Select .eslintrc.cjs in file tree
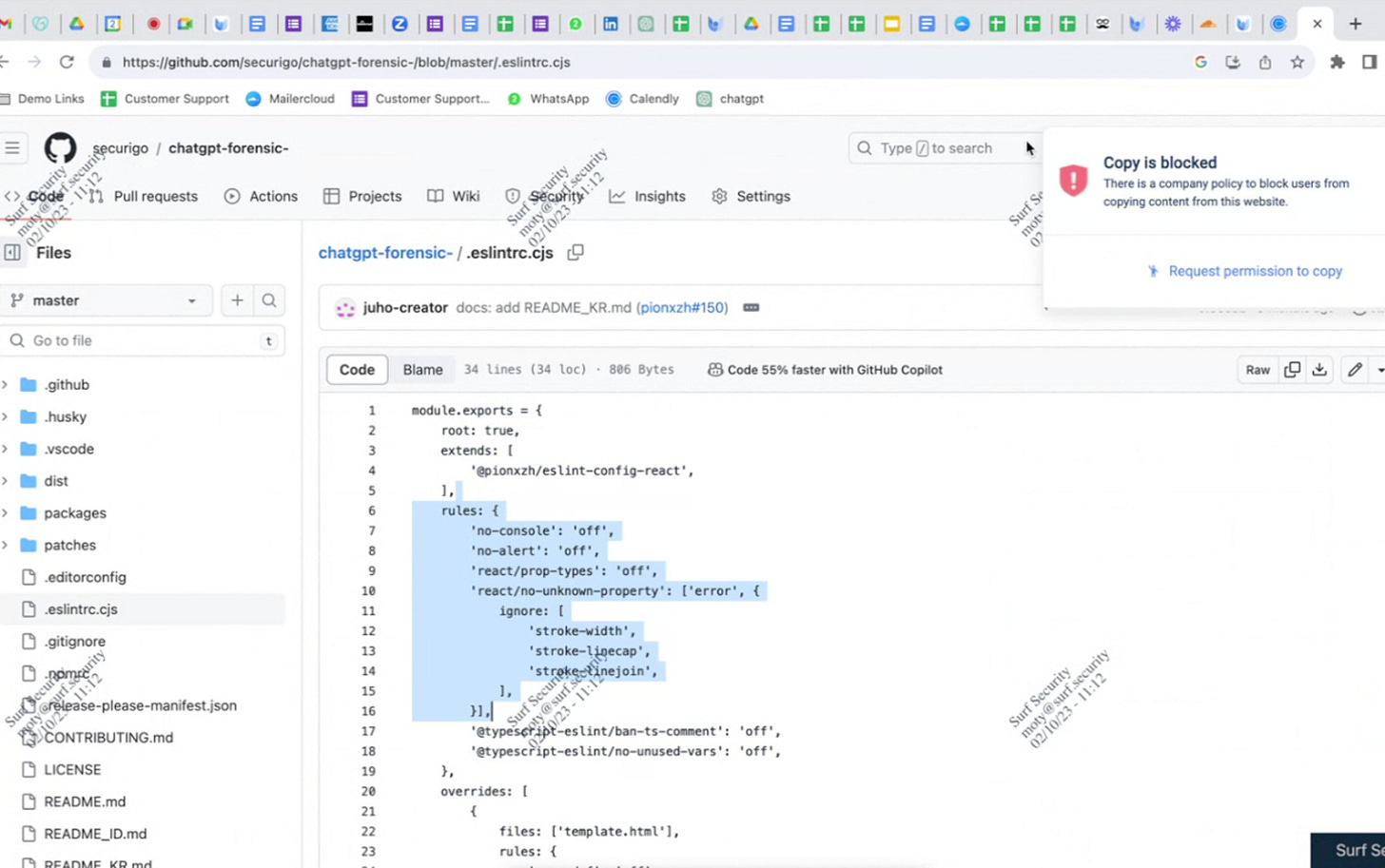1385x868 pixels. coord(81,609)
